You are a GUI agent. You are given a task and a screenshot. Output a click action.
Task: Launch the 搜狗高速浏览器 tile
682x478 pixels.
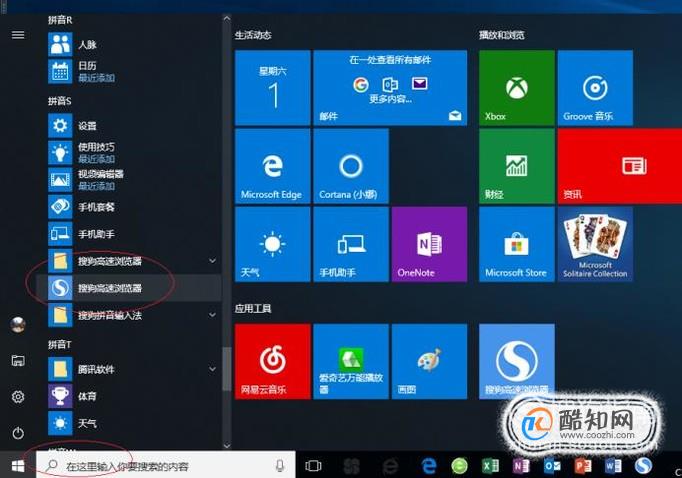coord(517,361)
